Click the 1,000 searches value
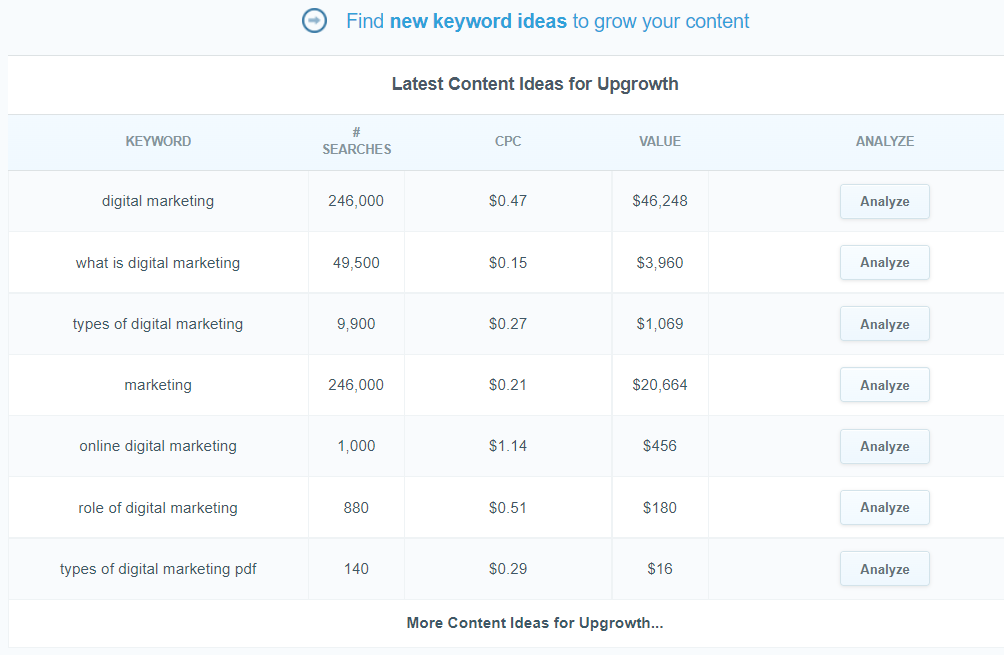The height and width of the screenshot is (655, 1004). pos(356,446)
